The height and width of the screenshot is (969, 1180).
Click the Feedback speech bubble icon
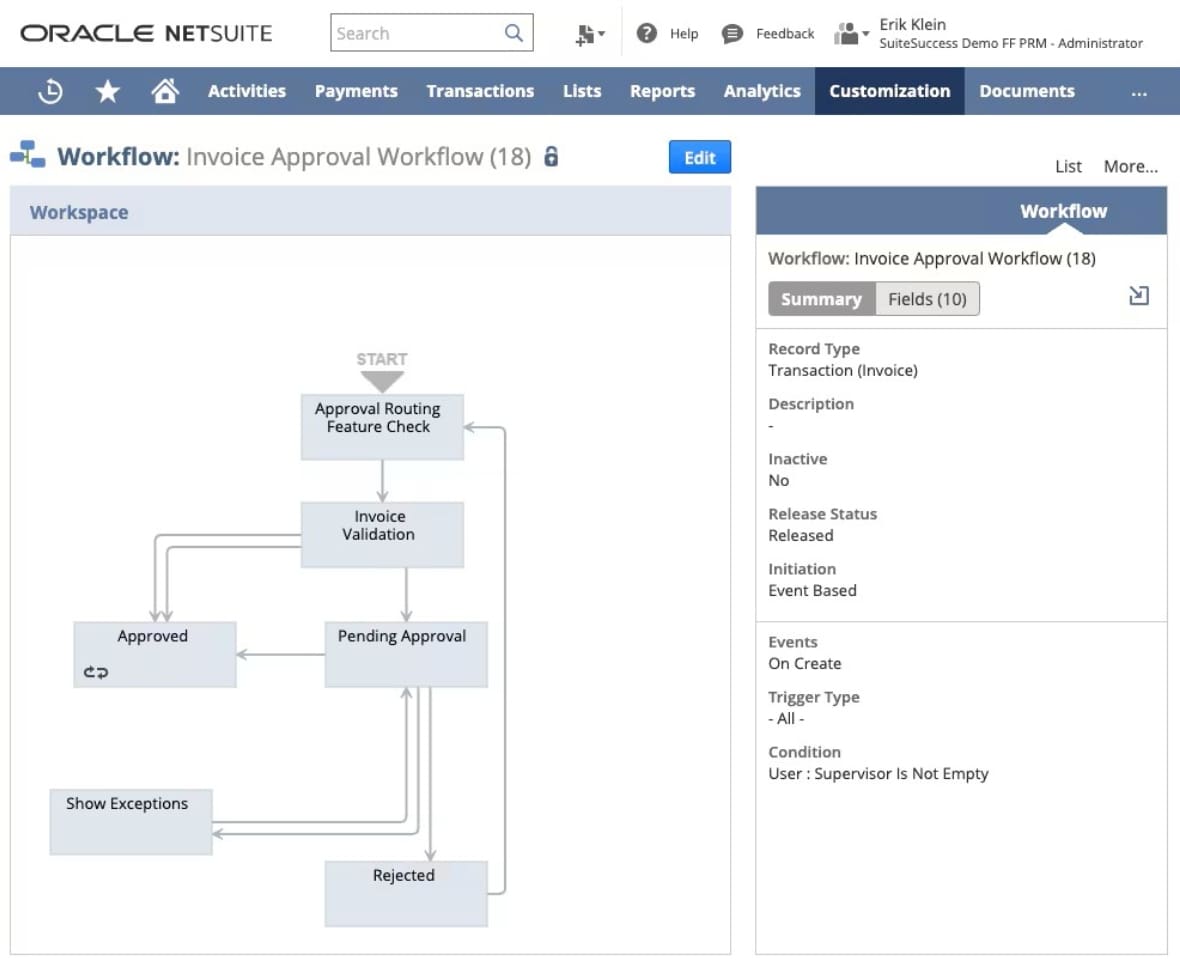click(733, 33)
